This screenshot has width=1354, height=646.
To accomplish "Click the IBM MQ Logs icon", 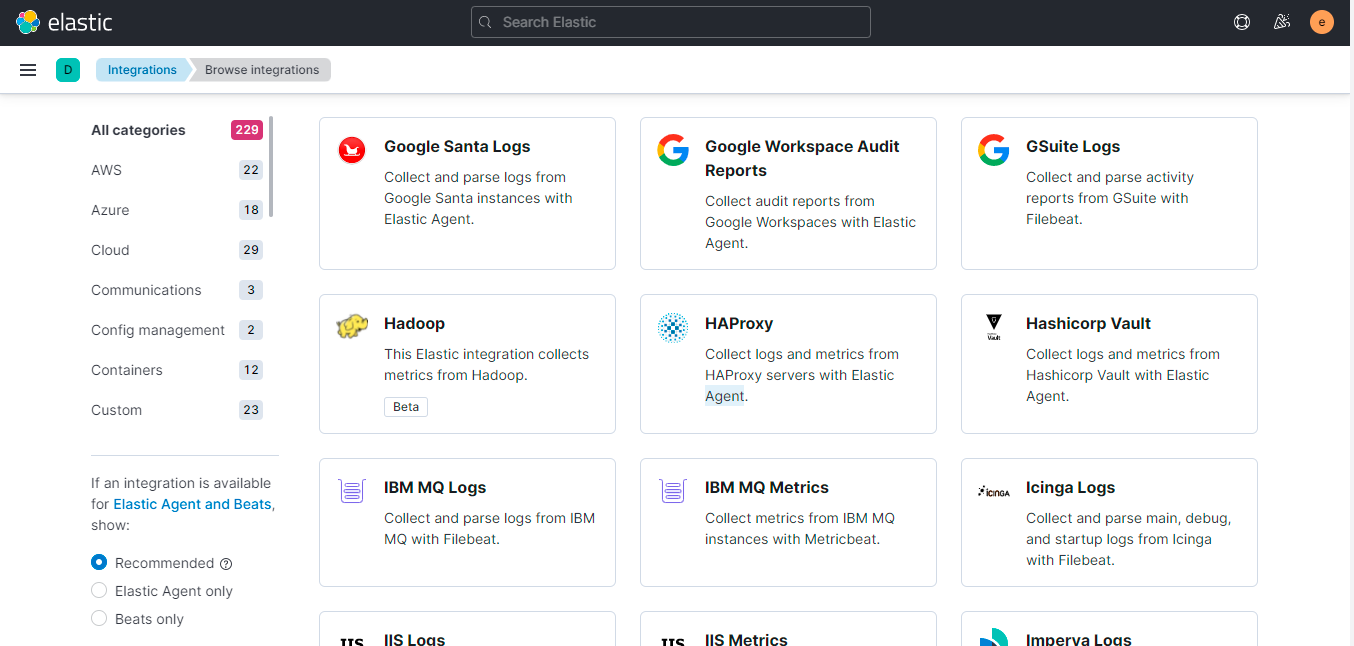I will 352,491.
